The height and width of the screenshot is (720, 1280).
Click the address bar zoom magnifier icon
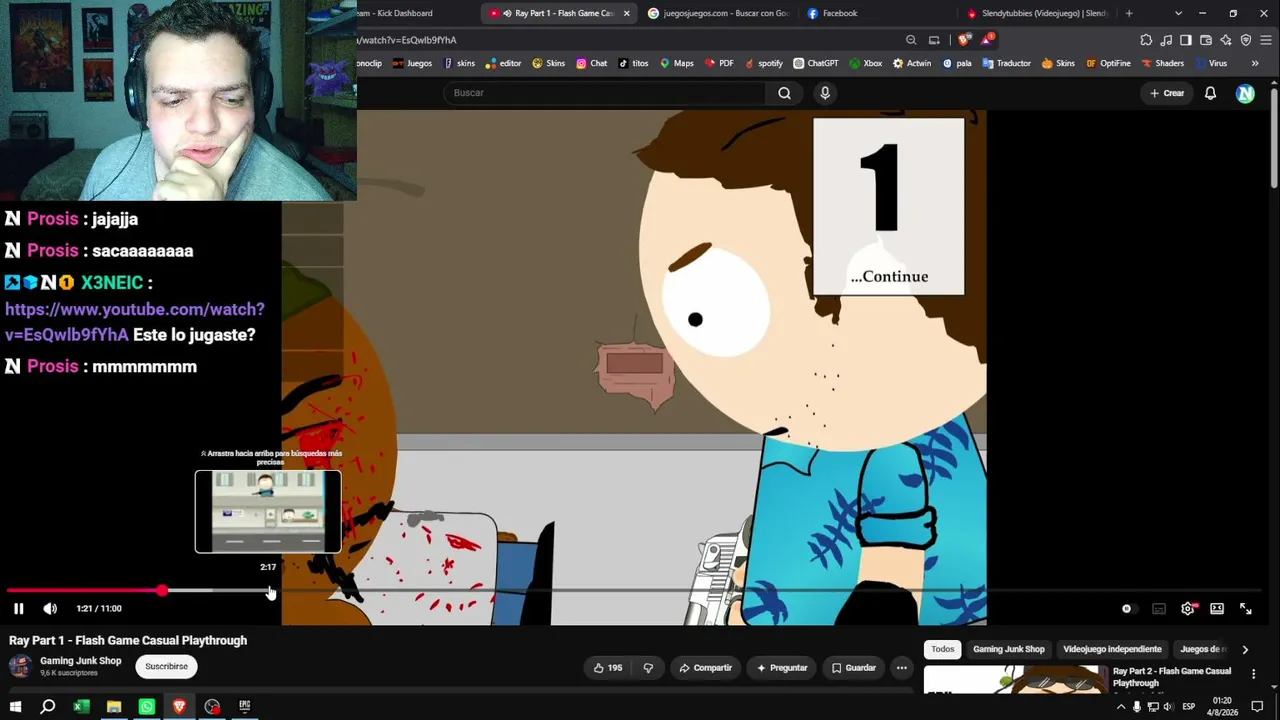(911, 40)
